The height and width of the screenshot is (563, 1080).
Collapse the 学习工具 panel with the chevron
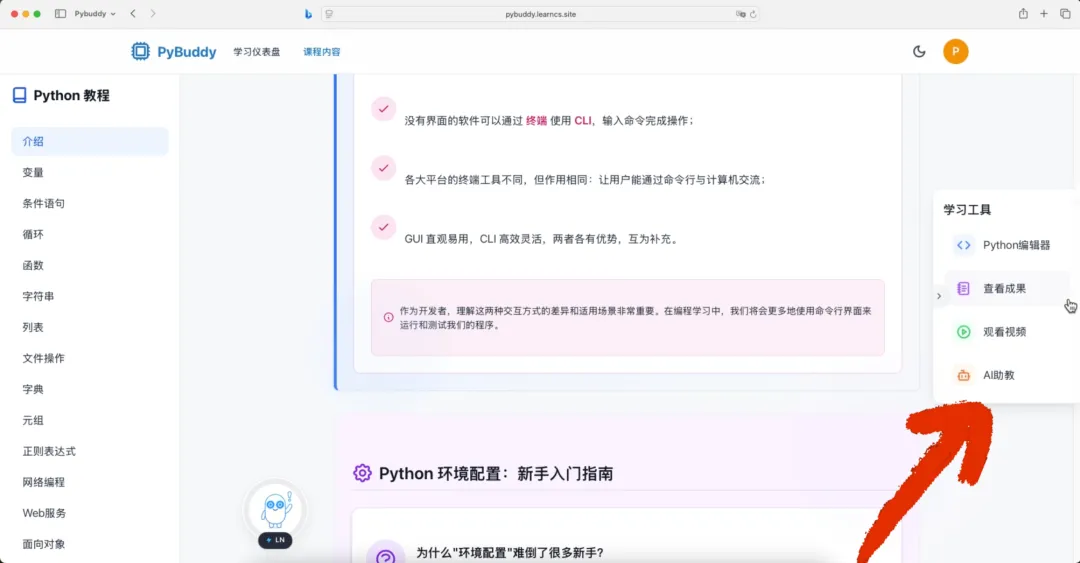(x=939, y=296)
